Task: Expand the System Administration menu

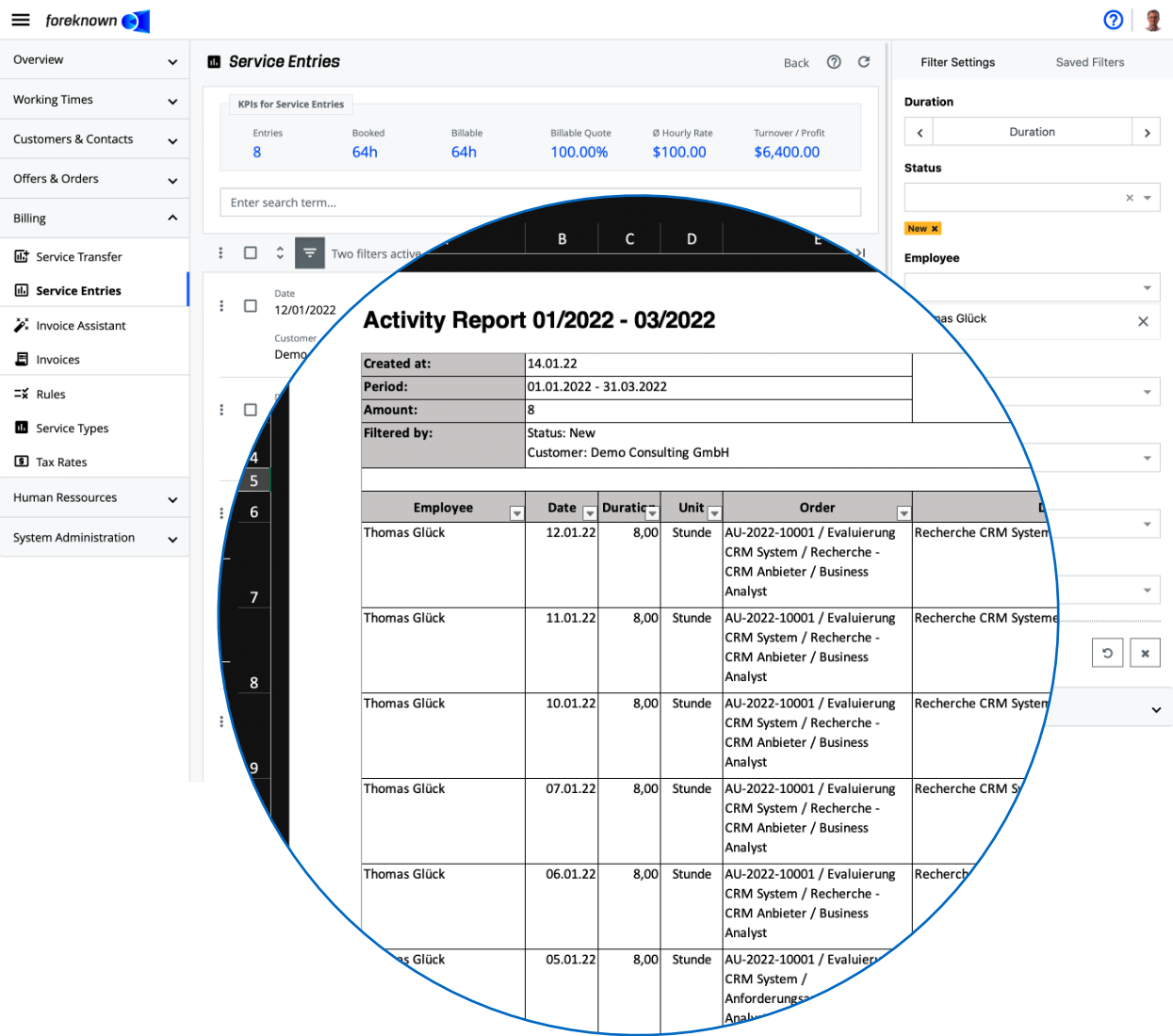Action: [94, 538]
